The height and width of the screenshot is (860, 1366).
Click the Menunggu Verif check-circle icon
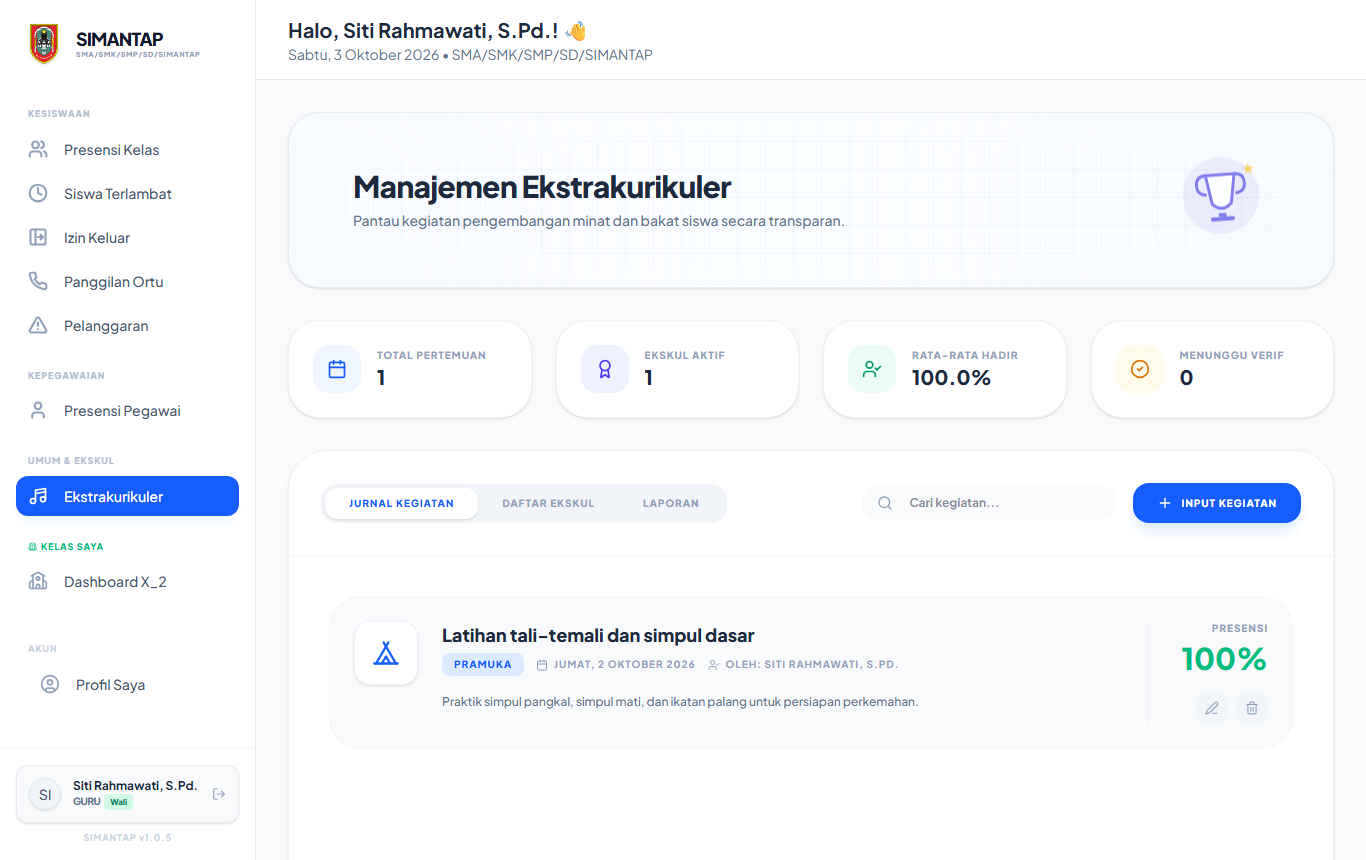coord(1140,369)
